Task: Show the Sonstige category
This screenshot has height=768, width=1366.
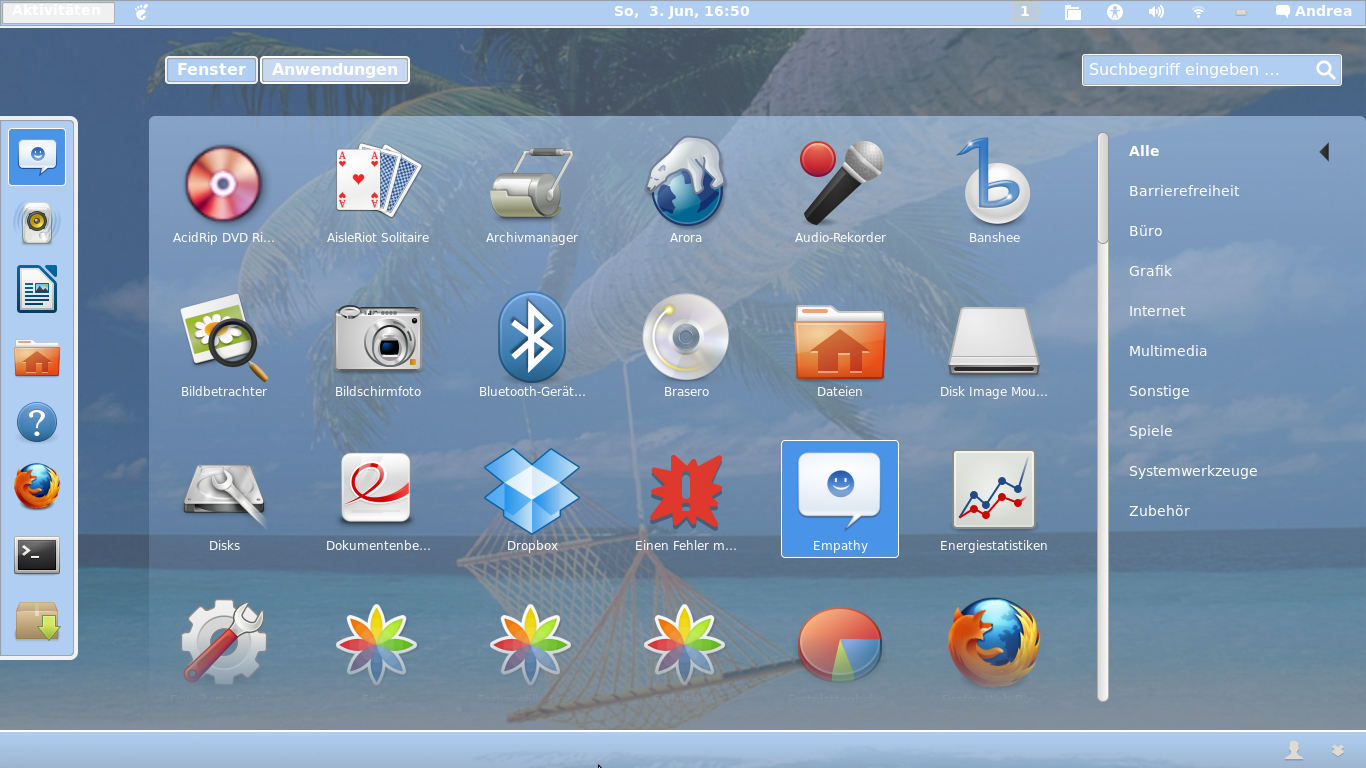Action: coord(1159,391)
